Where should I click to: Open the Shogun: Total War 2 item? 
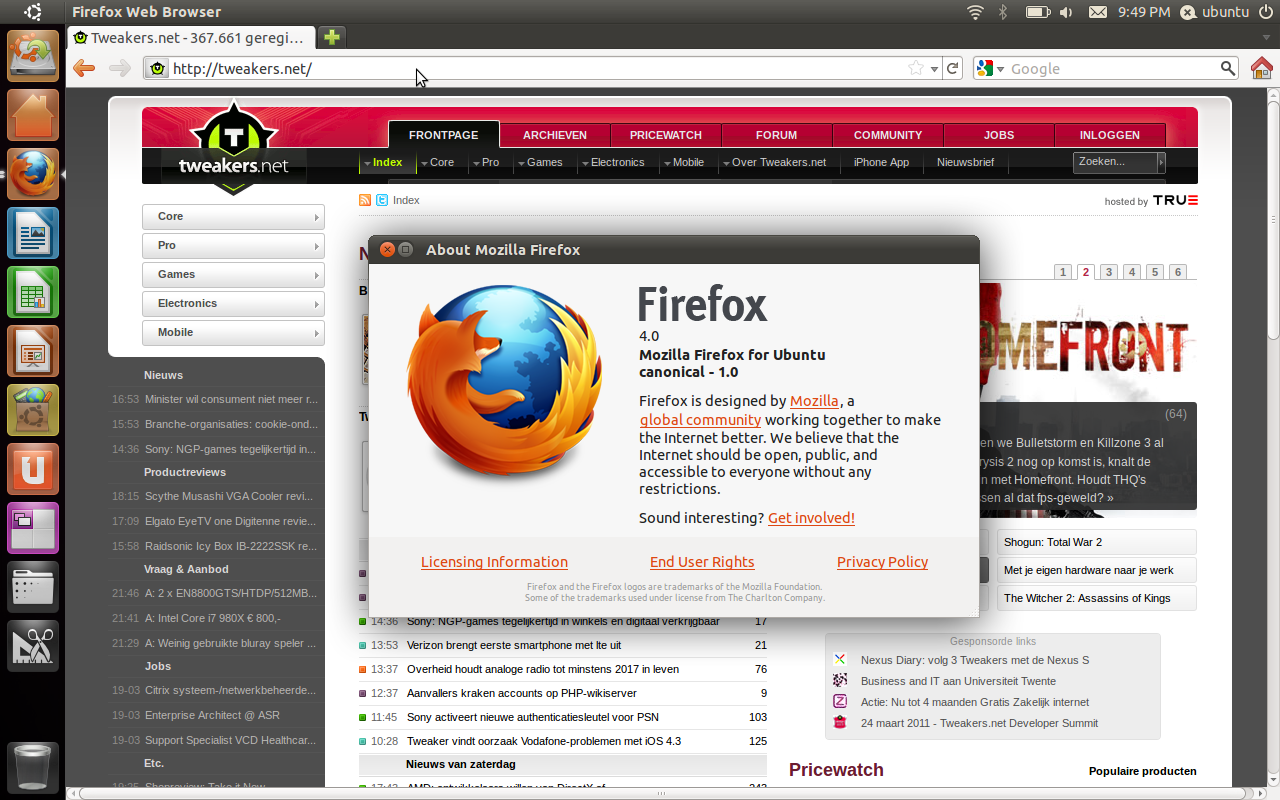1099,542
